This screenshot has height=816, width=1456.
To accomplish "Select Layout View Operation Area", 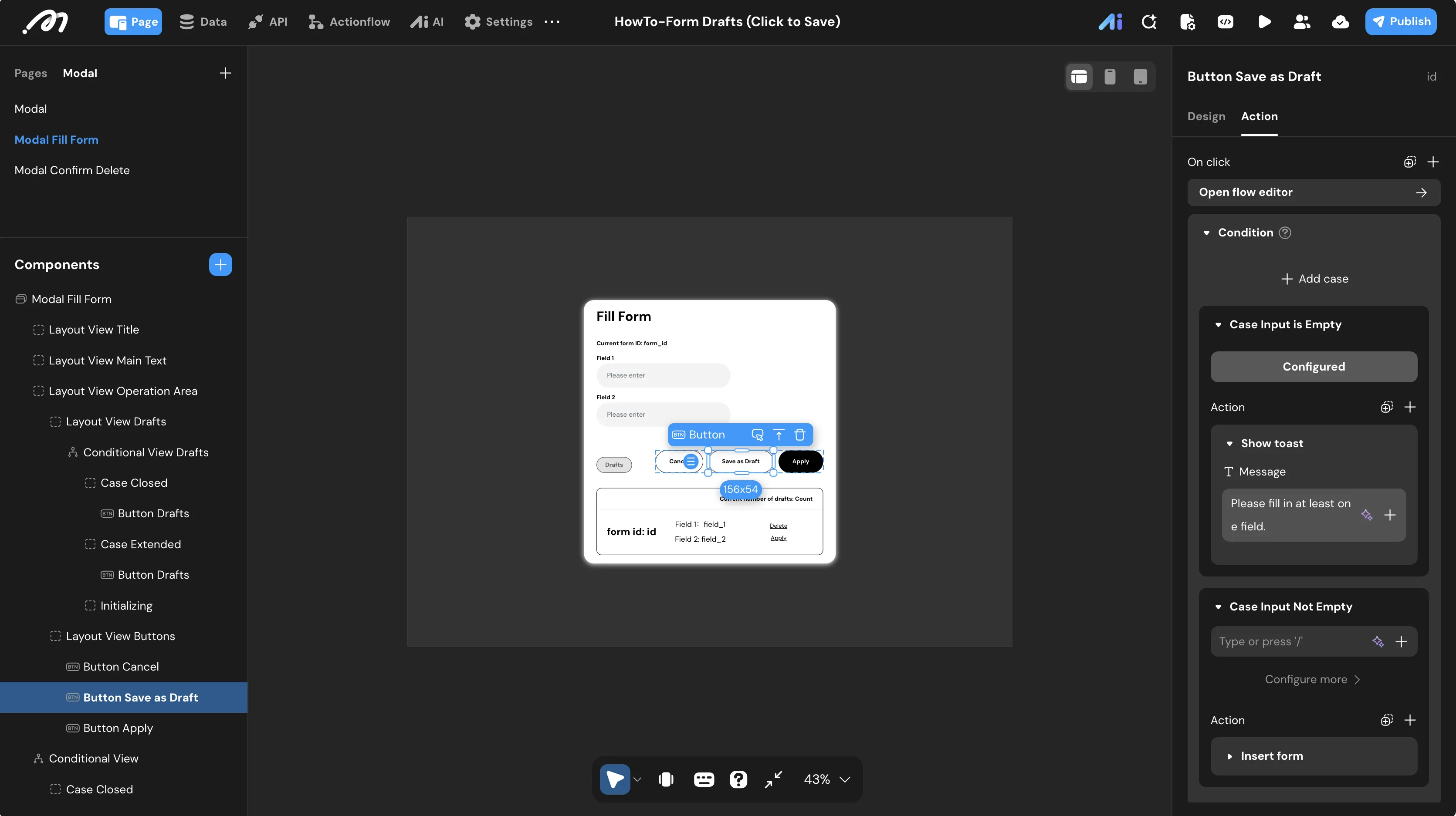I will coord(123,391).
